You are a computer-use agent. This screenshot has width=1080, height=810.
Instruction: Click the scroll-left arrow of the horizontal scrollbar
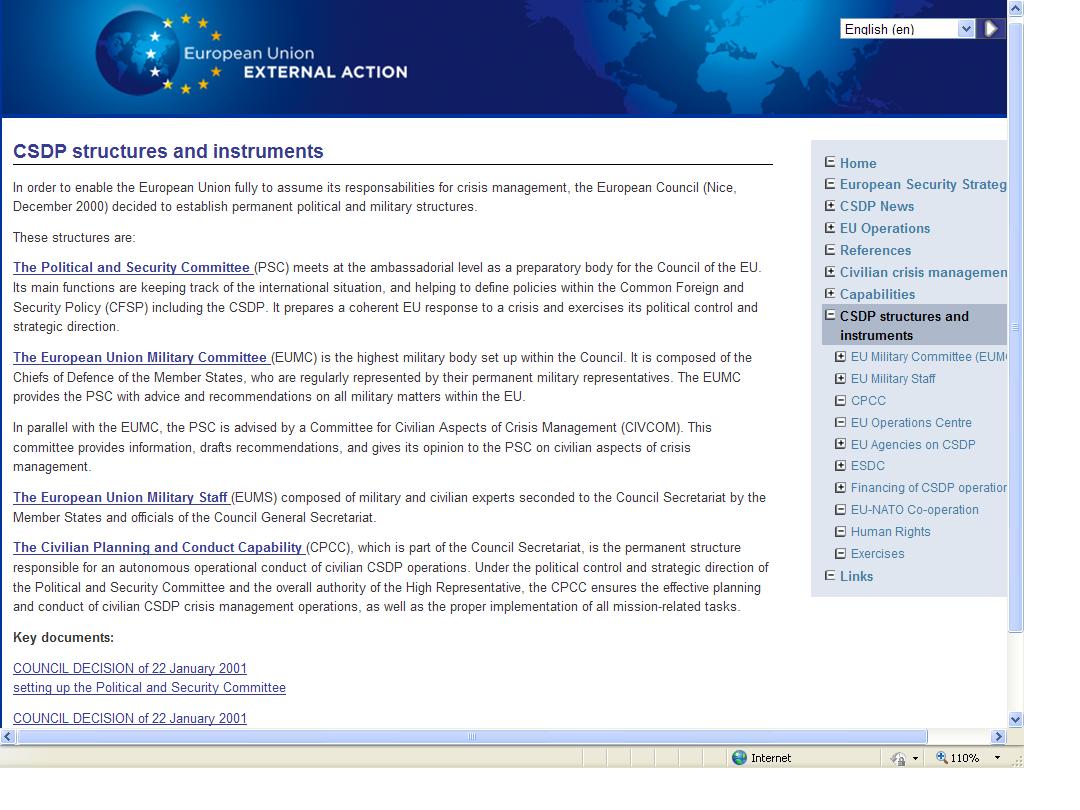pos(8,737)
